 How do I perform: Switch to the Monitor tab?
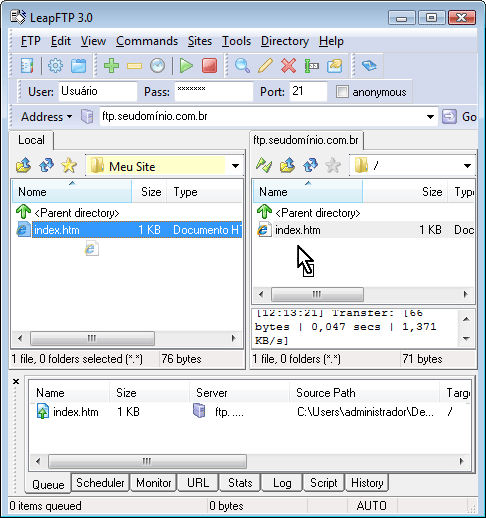154,483
